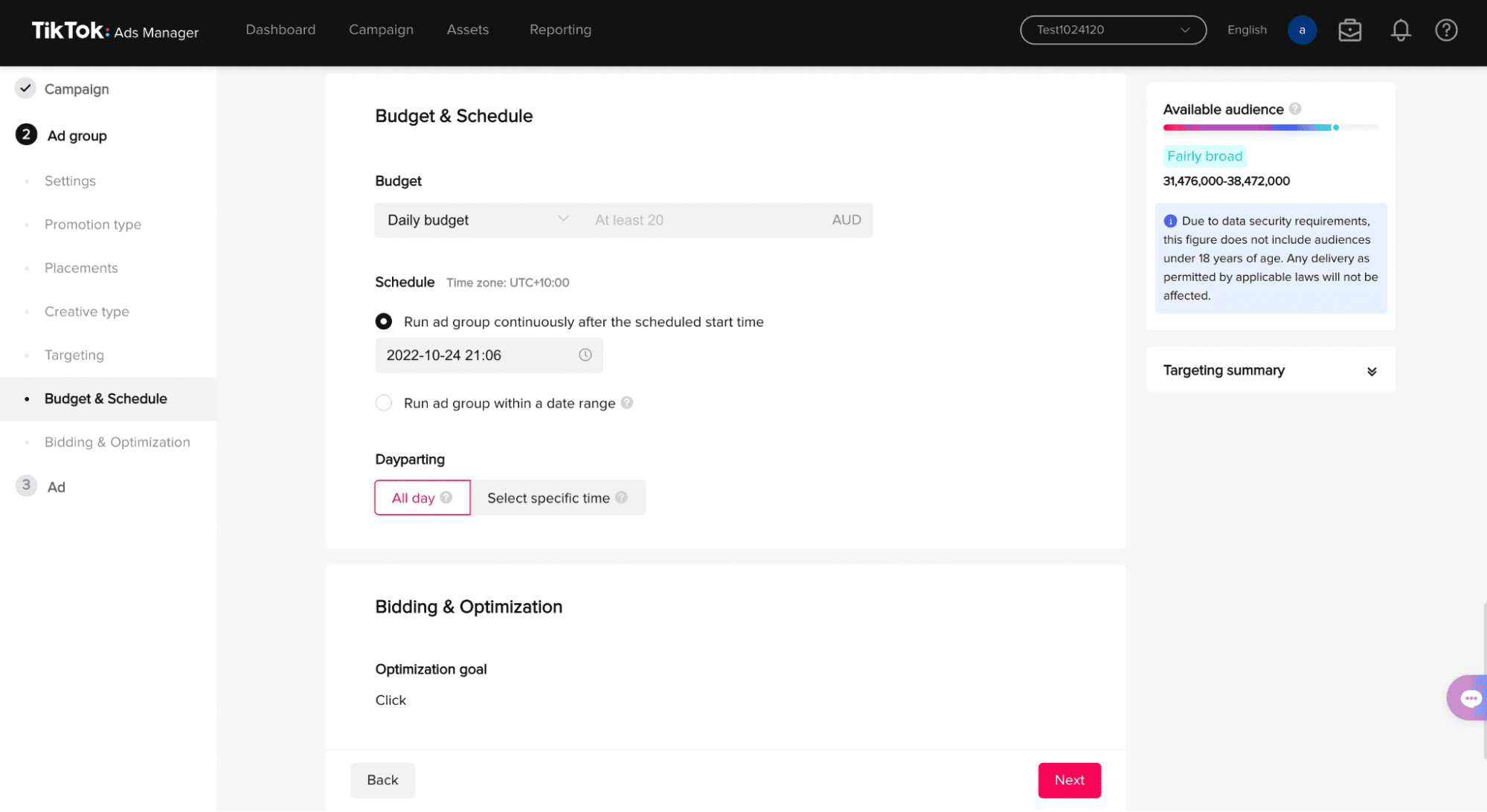The height and width of the screenshot is (812, 1487).
Task: Open the chat support bubble
Action: (x=1471, y=697)
